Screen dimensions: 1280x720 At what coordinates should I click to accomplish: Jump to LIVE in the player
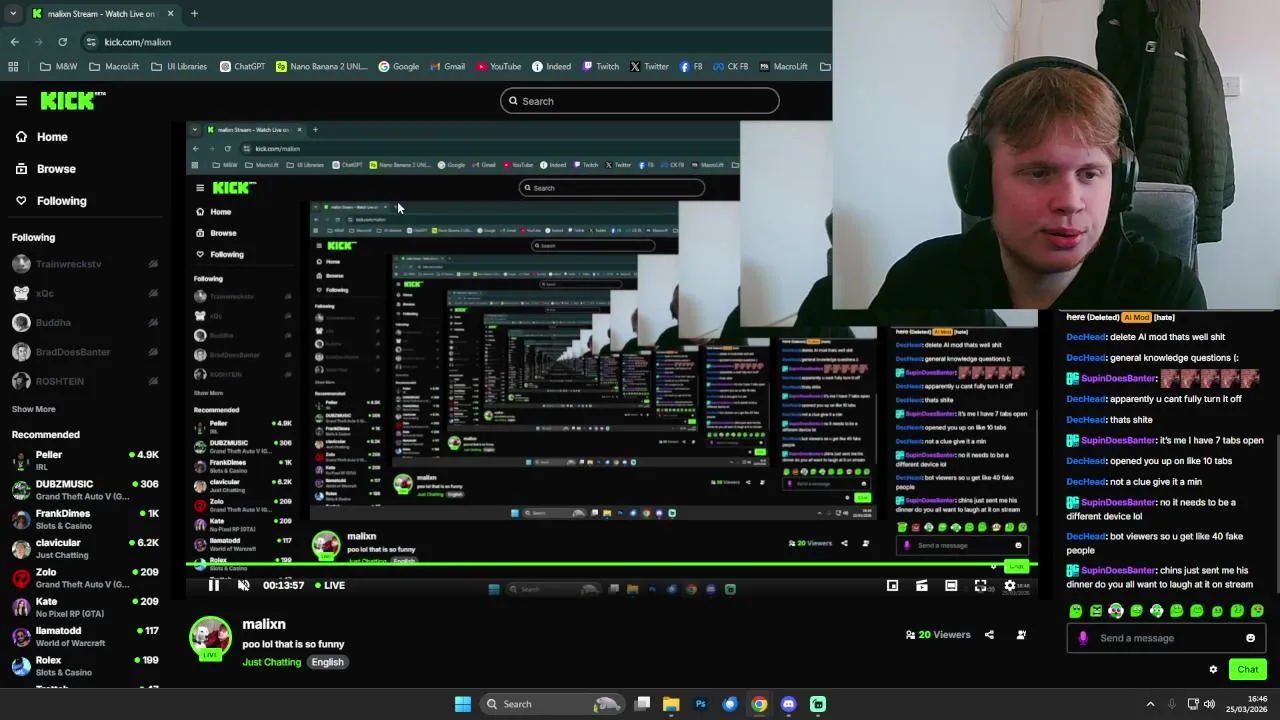(x=330, y=585)
